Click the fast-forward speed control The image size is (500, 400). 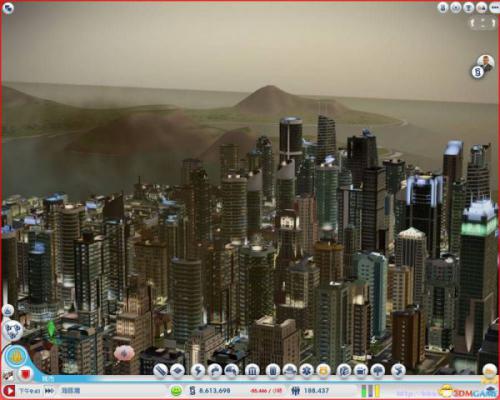pyautogui.click(x=49, y=390)
